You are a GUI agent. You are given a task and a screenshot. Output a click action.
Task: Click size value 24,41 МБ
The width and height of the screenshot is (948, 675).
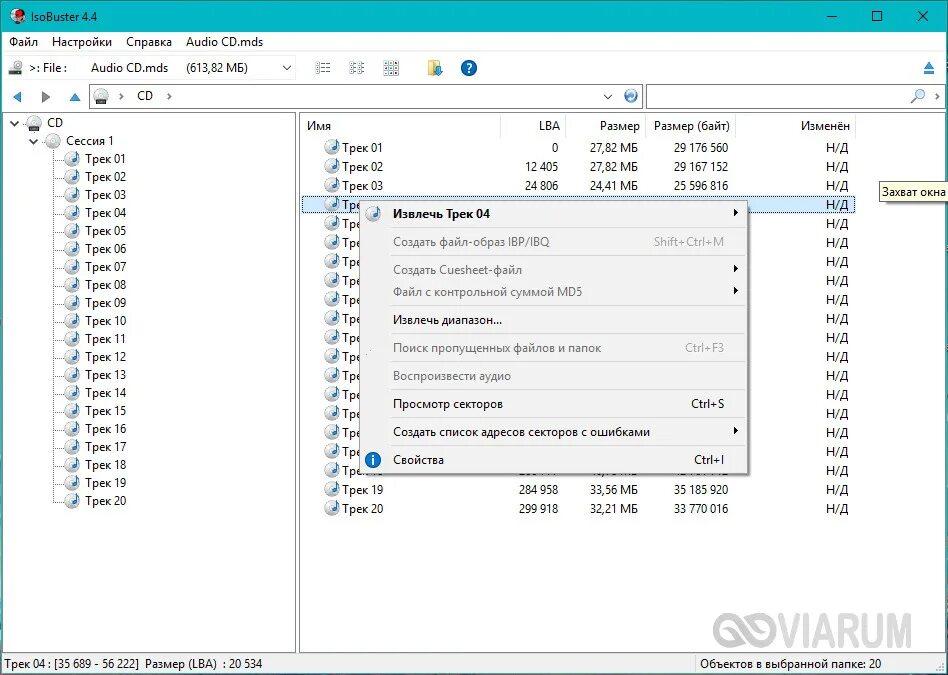614,186
